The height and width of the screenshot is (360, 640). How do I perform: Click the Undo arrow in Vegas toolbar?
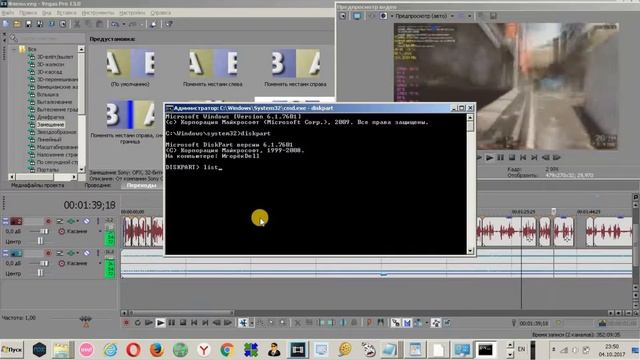(114, 24)
